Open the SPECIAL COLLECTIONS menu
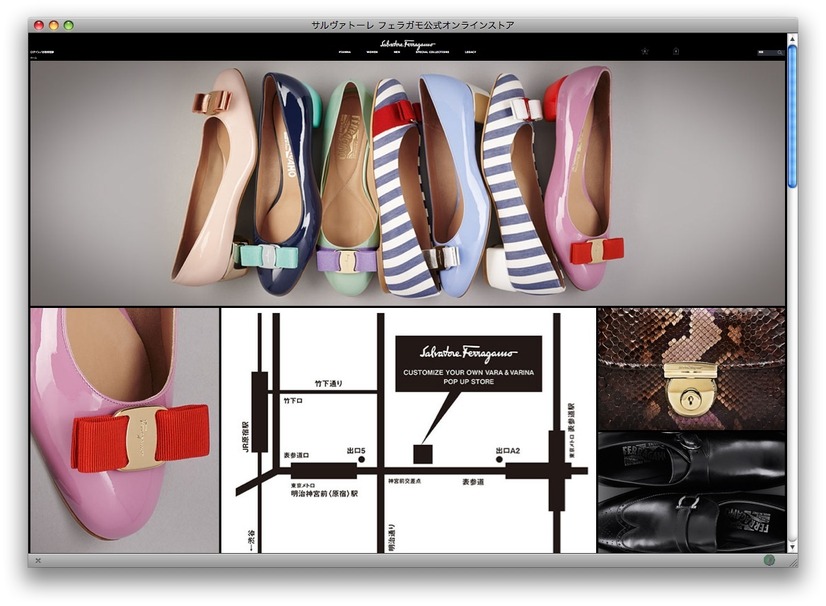 click(x=432, y=52)
